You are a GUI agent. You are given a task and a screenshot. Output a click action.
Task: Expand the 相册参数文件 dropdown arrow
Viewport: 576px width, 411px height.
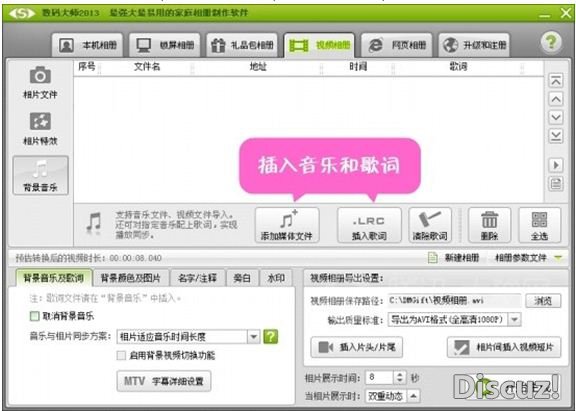(x=558, y=258)
